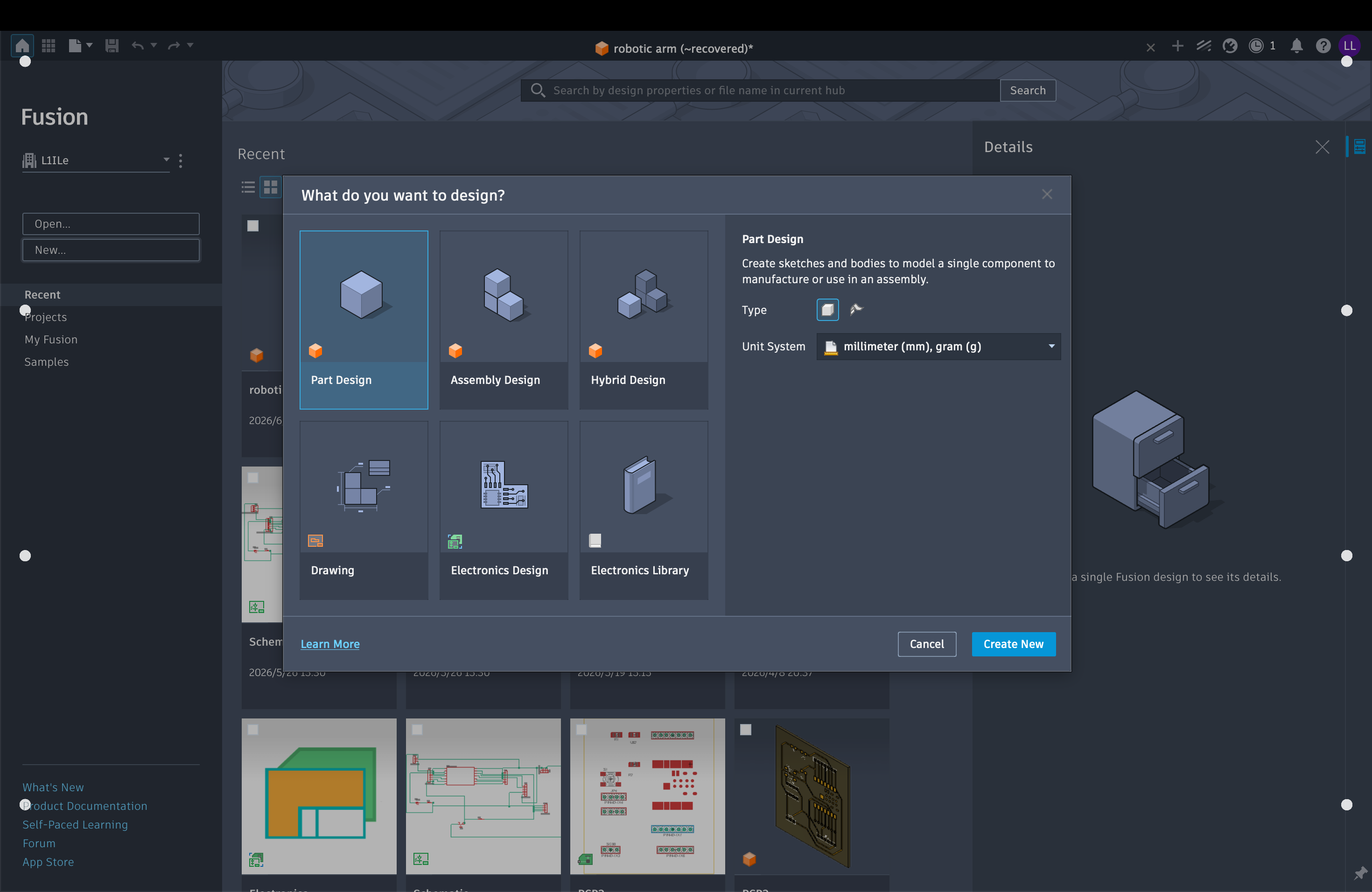Screen dimensions: 1372x892
Task: Open the File menu dropdown arrow
Action: tap(89, 45)
